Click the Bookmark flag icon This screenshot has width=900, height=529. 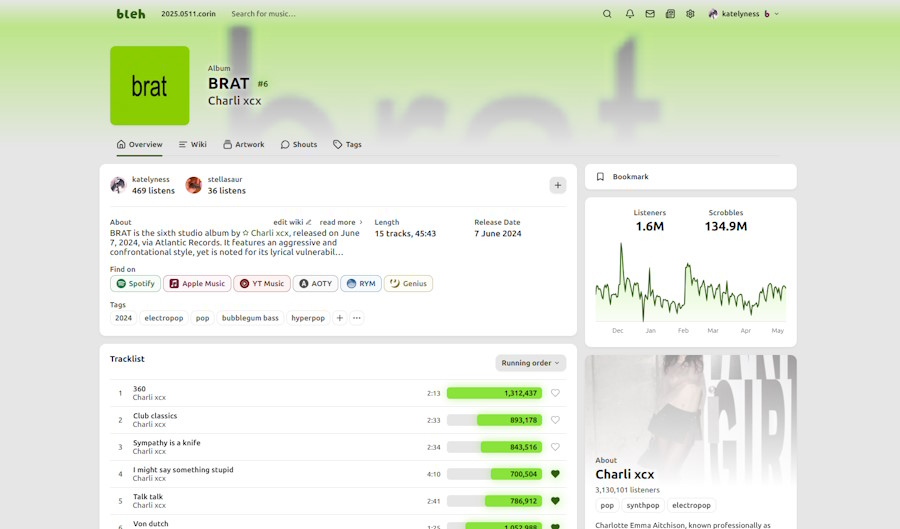click(600, 177)
